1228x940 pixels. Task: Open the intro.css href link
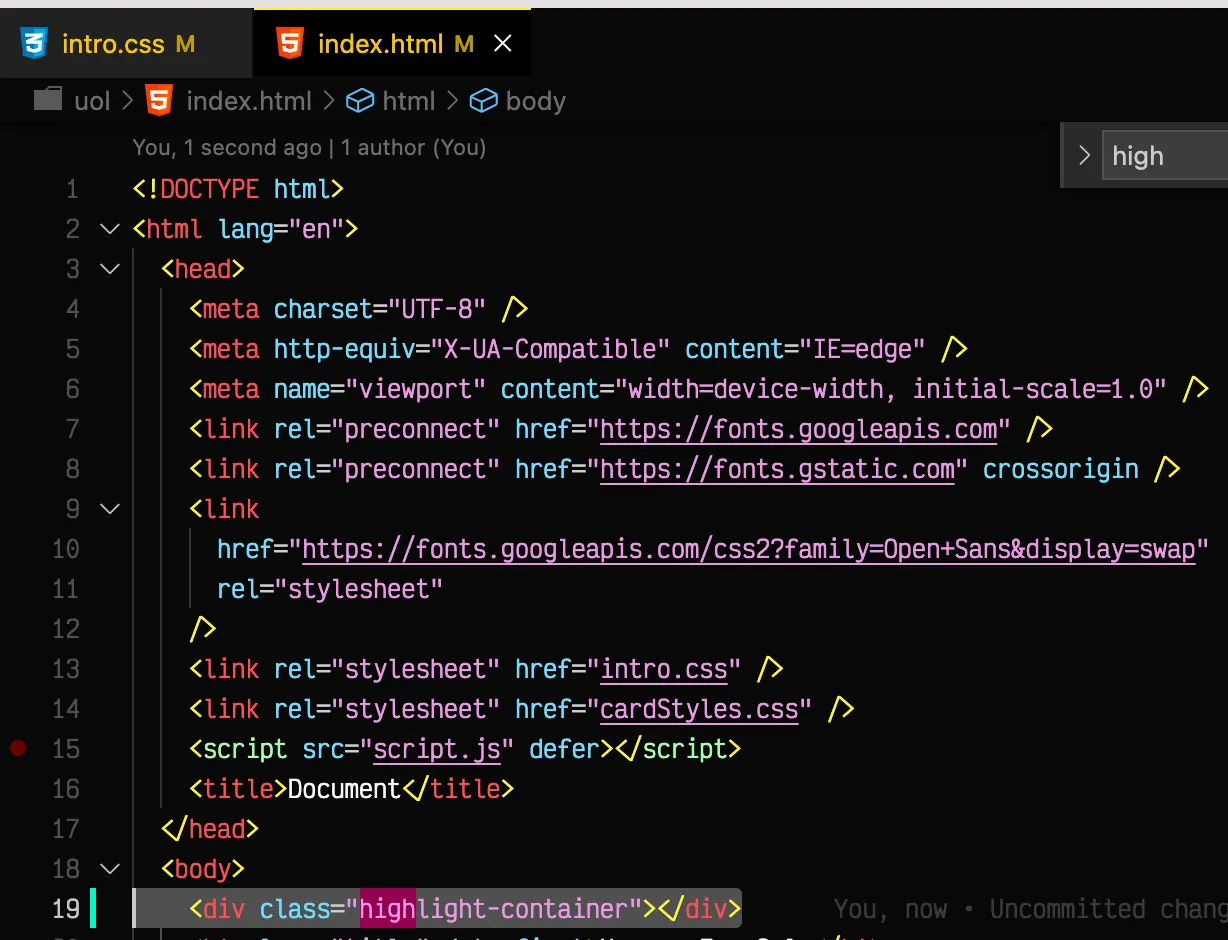[663, 669]
